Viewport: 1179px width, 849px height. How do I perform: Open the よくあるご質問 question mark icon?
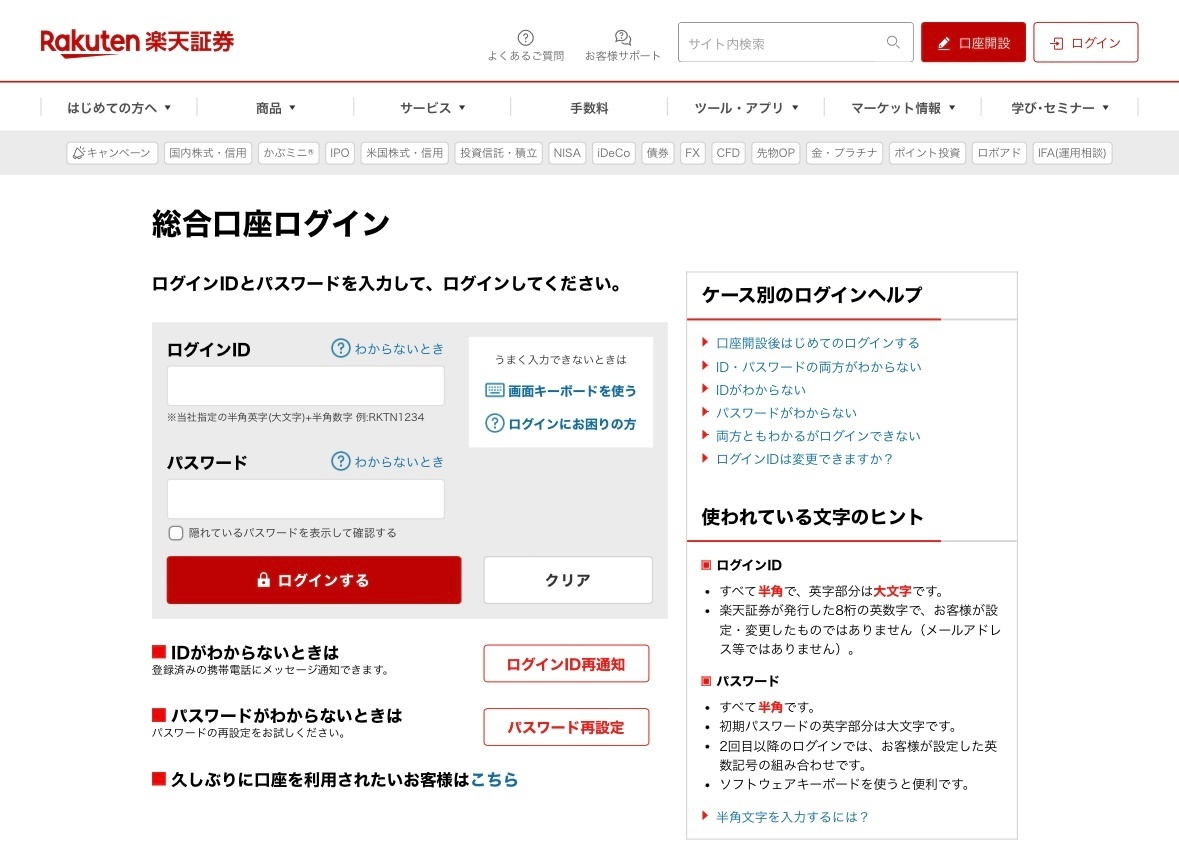click(526, 38)
